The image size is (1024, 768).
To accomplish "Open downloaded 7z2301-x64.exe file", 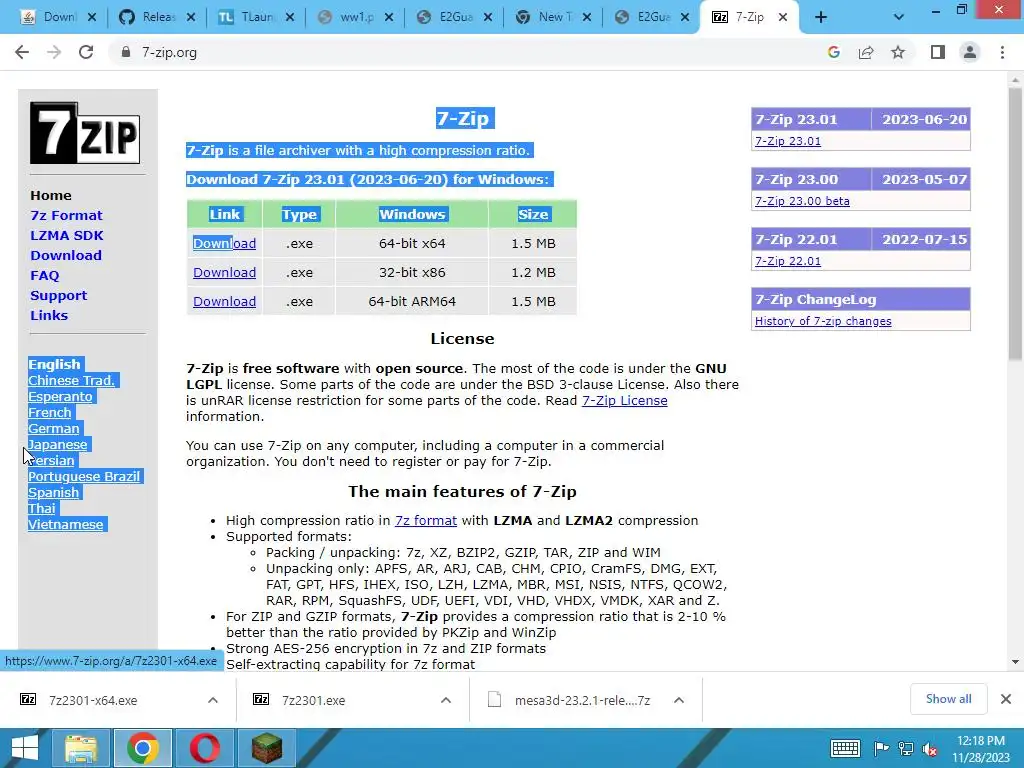I will pyautogui.click(x=93, y=700).
